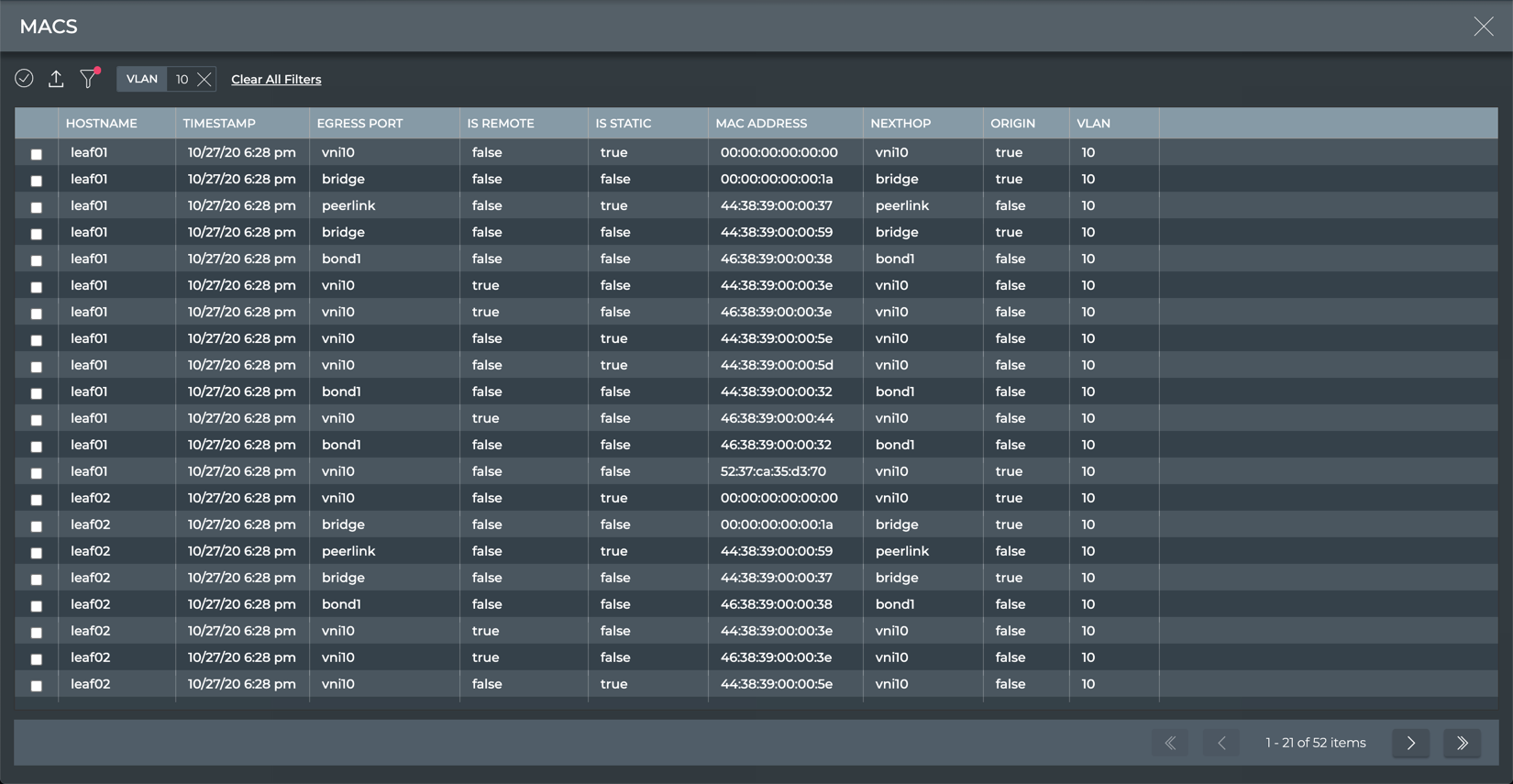
Task: Click the Egress Port column header
Action: pyautogui.click(x=359, y=123)
